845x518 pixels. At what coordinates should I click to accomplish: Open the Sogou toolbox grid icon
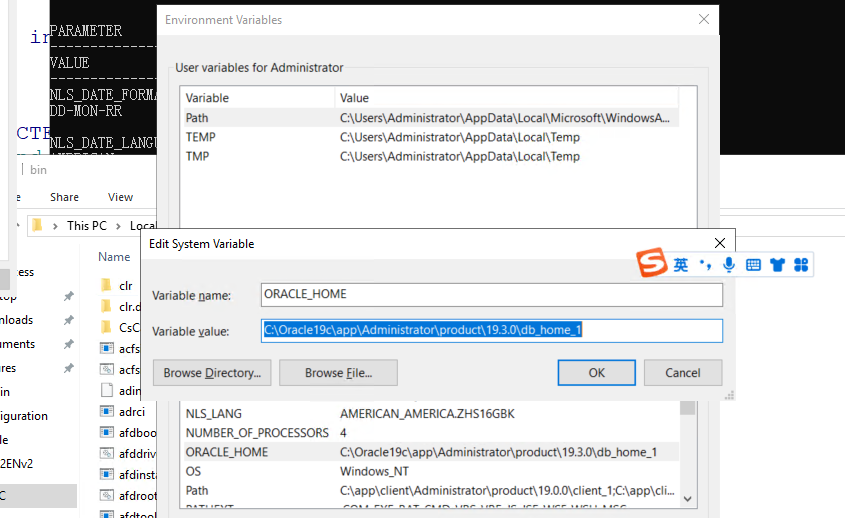[x=800, y=265]
